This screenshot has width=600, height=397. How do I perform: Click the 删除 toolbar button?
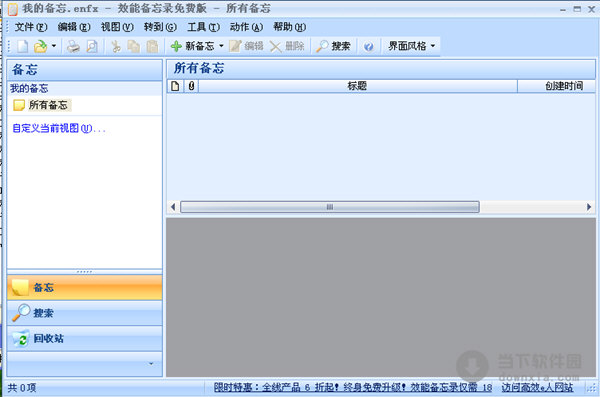coord(287,46)
